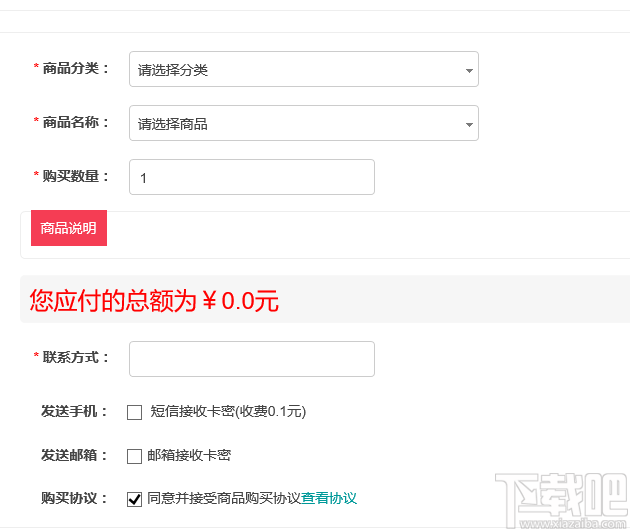Viewport: 630px width, 529px height.
Task: Tick the 邮箱接收卡密 checkbox
Action: (135, 456)
